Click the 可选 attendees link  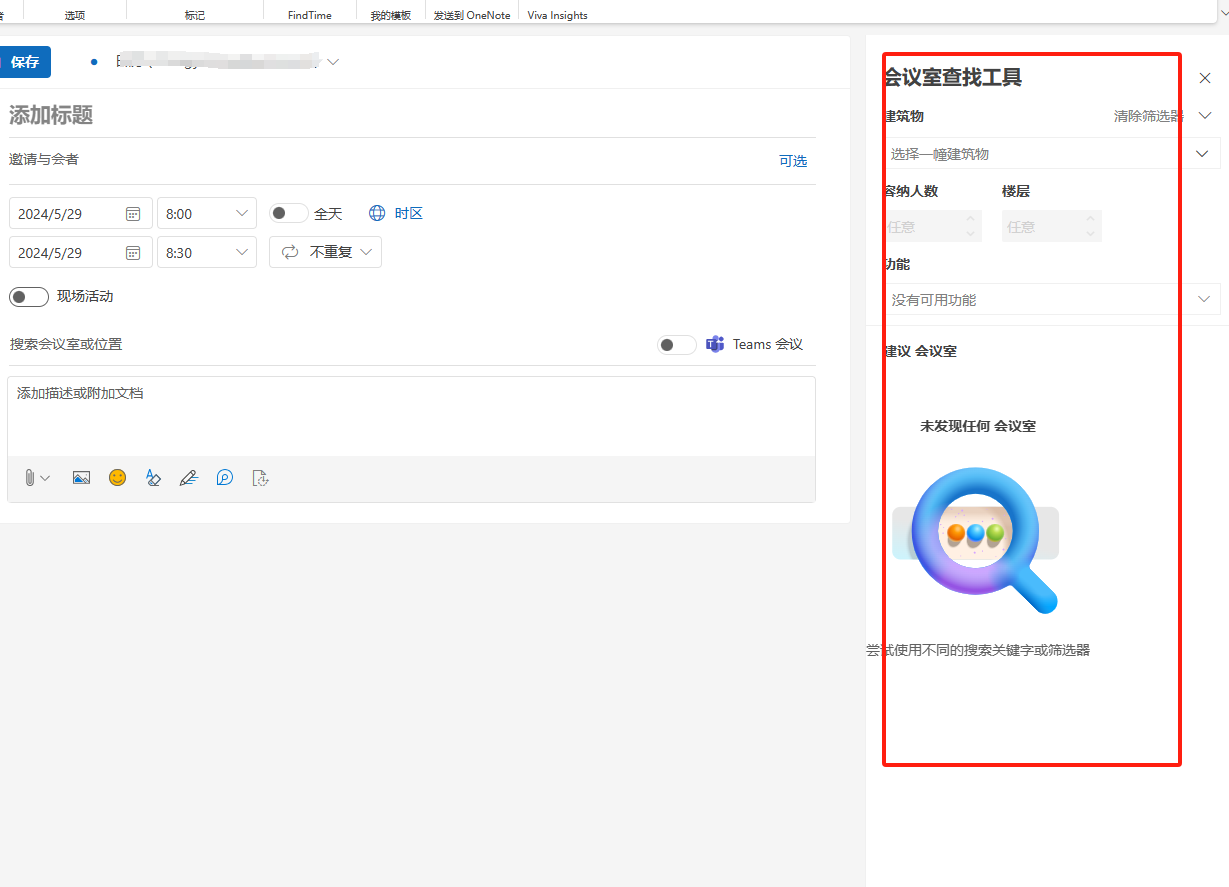[x=793, y=161]
